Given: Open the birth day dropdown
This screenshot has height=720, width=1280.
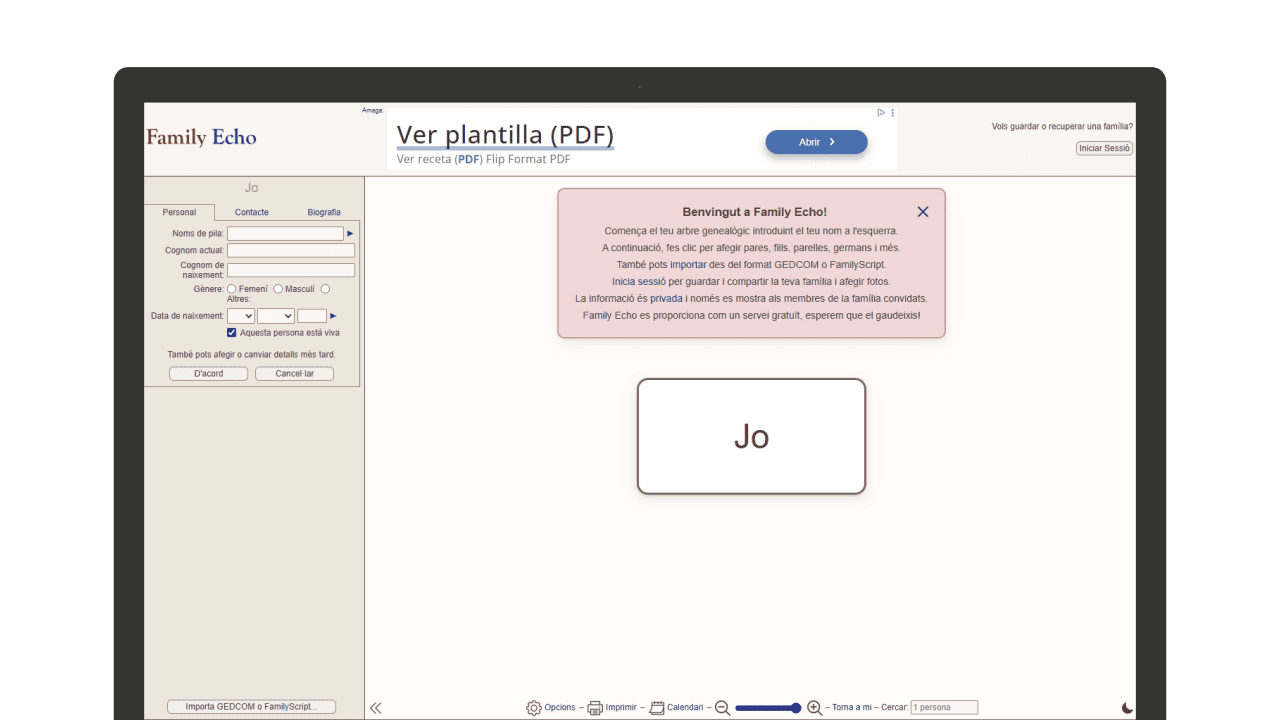Looking at the screenshot, I should 241,316.
